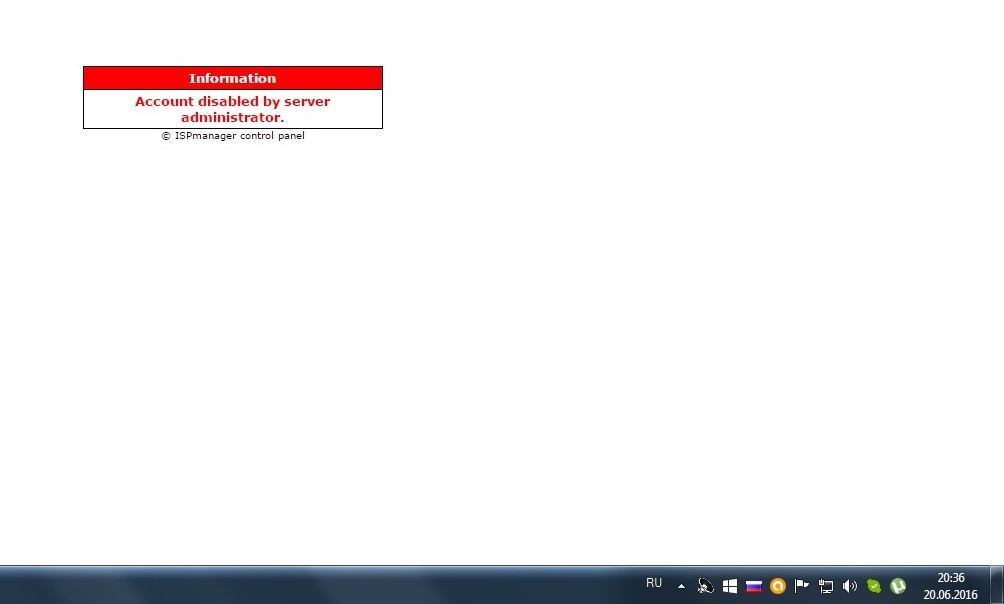Open the Action Center flag icon
Viewport: 1004px width, 604px height.
(x=802, y=586)
